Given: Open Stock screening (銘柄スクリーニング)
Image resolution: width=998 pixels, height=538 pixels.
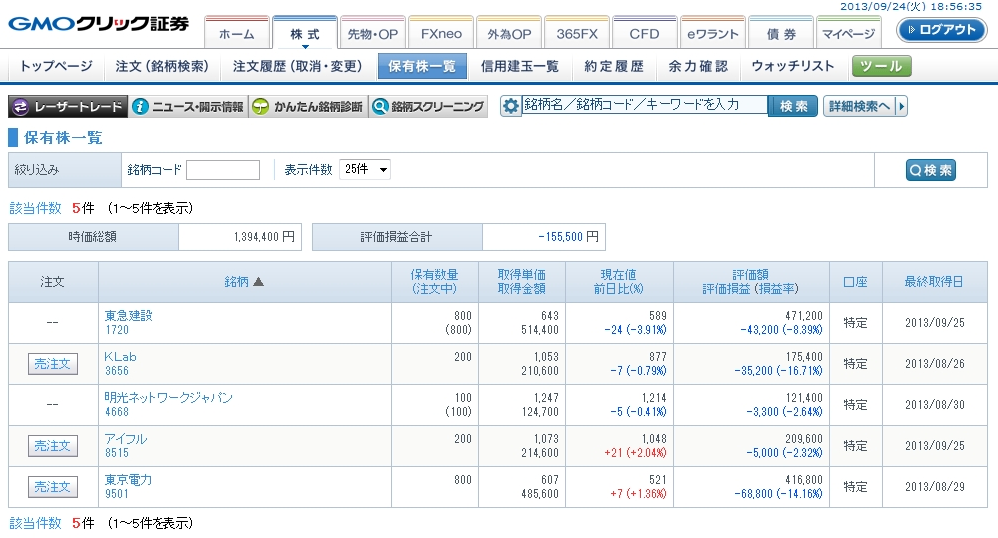Looking at the screenshot, I should pyautogui.click(x=428, y=107).
